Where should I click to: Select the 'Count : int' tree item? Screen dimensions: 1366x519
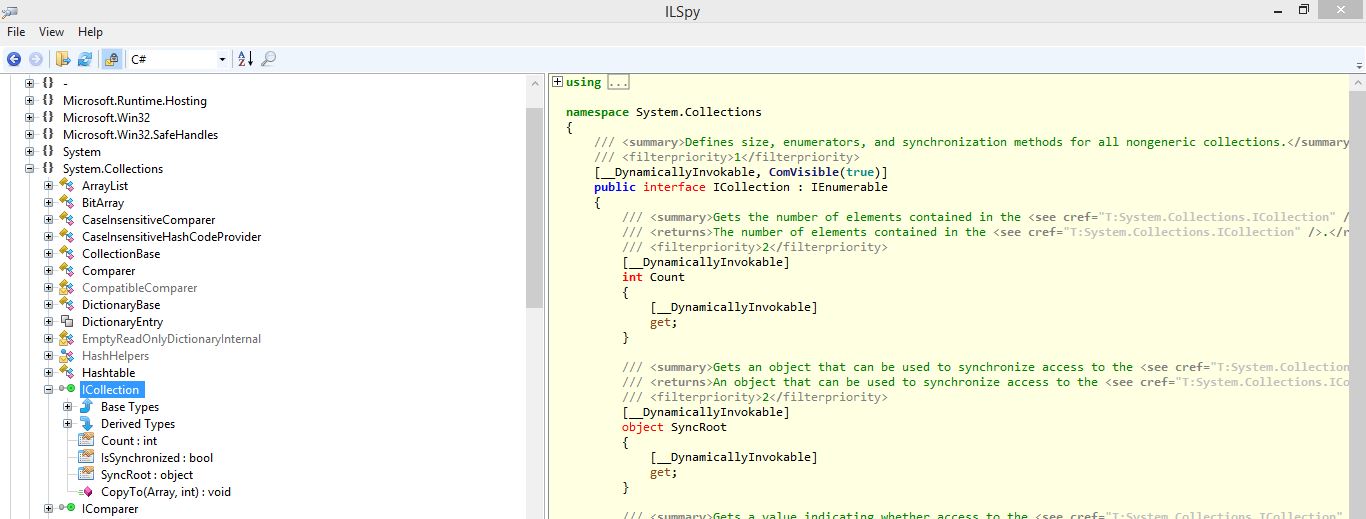[x=129, y=440]
